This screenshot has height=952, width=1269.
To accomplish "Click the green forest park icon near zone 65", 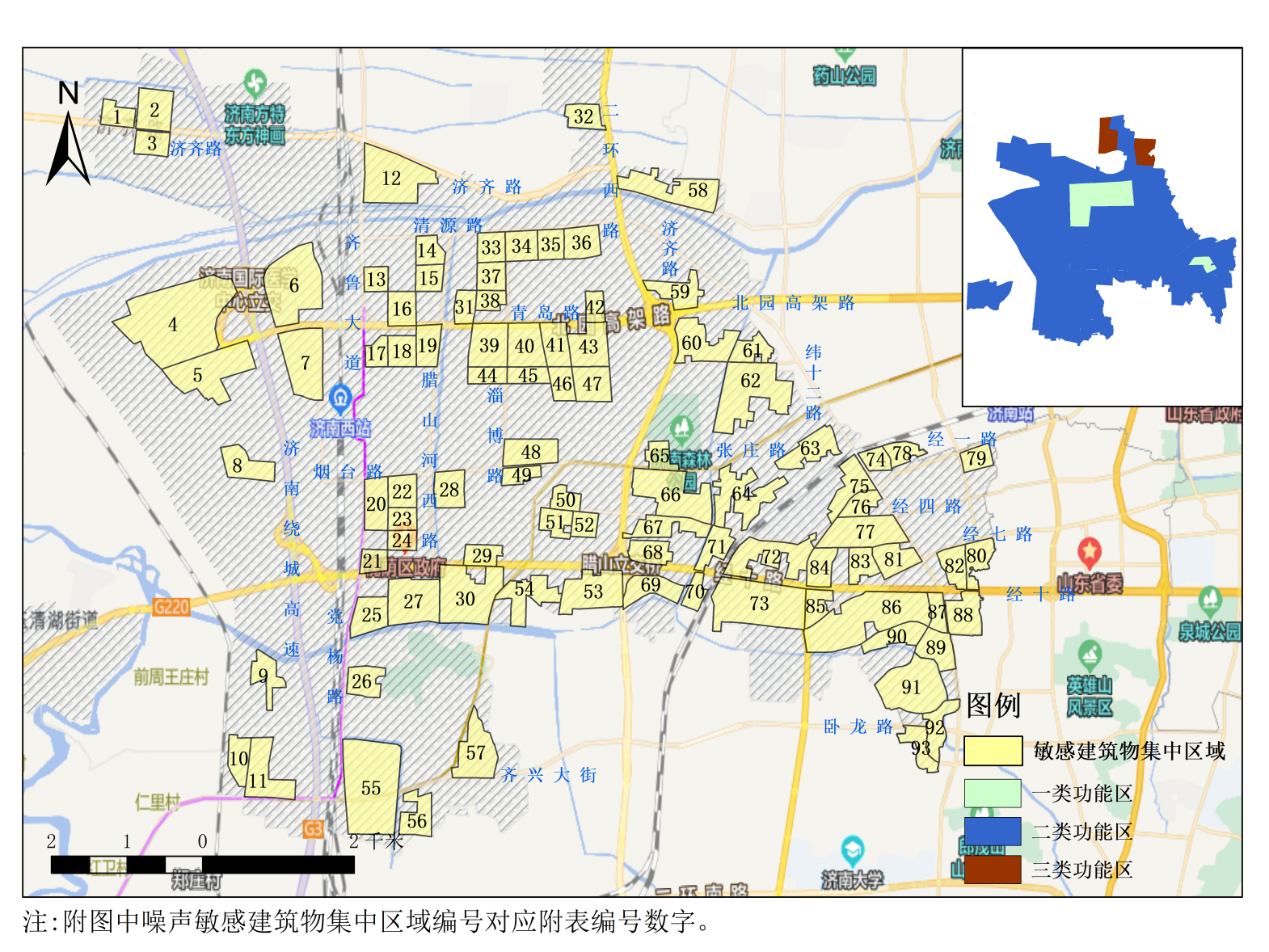I will pos(681,426).
